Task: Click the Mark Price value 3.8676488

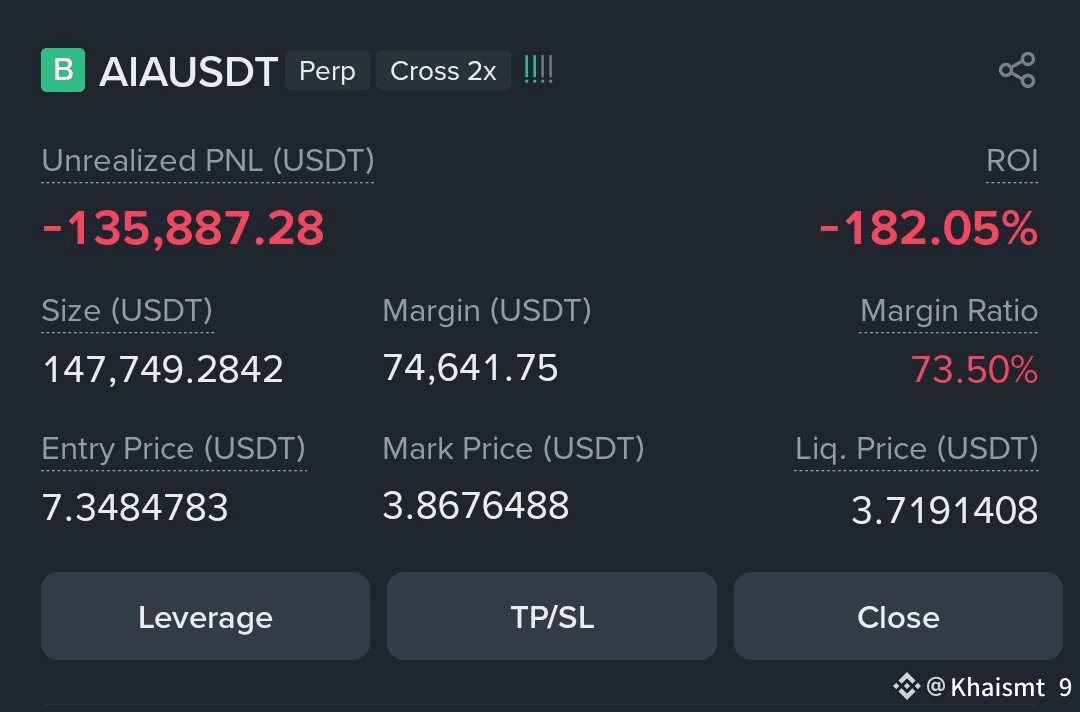Action: click(x=476, y=506)
